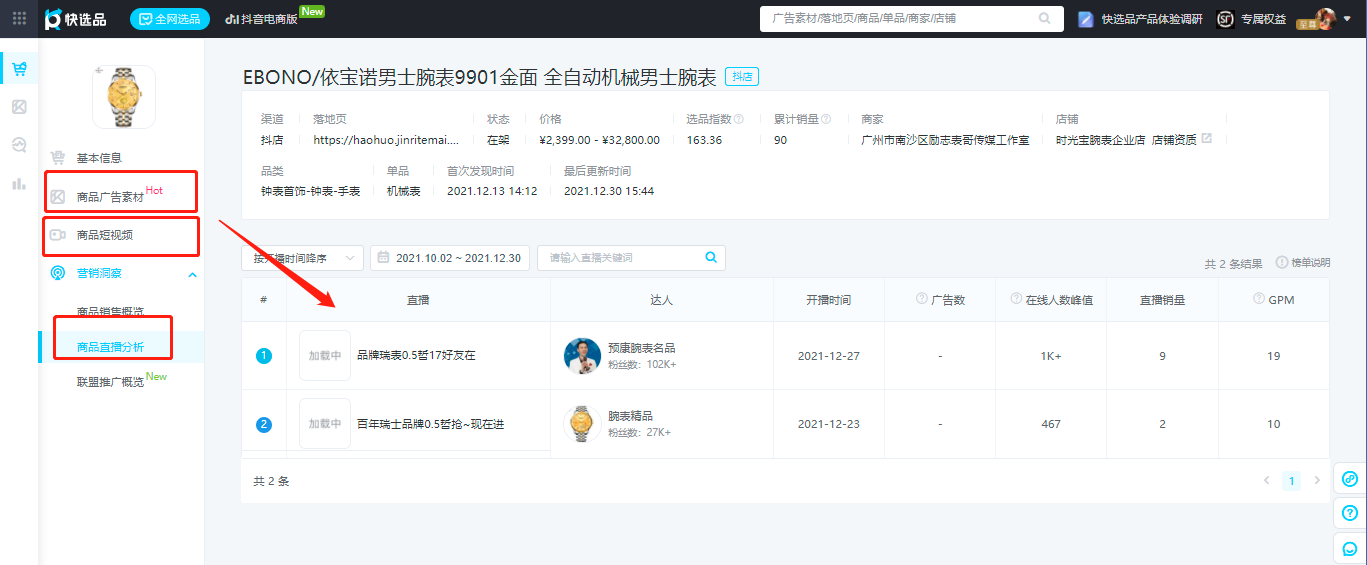The height and width of the screenshot is (565, 1367).
Task: Click the live keyword search icon
Action: click(711, 257)
